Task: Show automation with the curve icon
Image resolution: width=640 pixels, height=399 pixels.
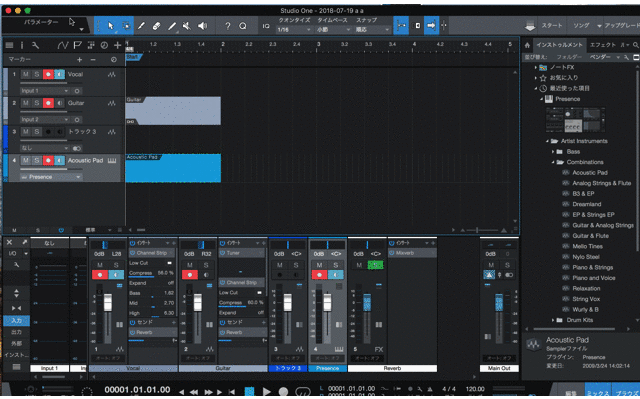Action: click(x=62, y=45)
